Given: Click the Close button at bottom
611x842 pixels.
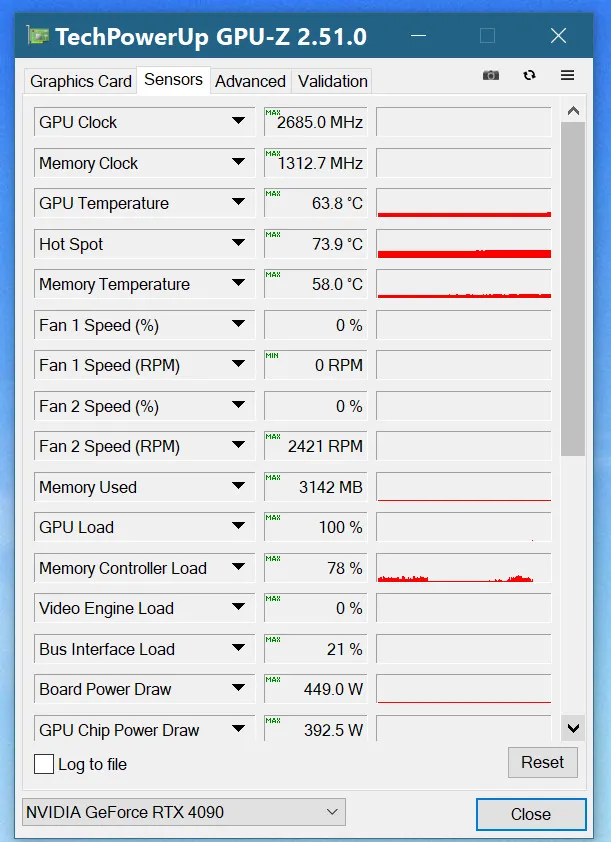Looking at the screenshot, I should tap(530, 814).
